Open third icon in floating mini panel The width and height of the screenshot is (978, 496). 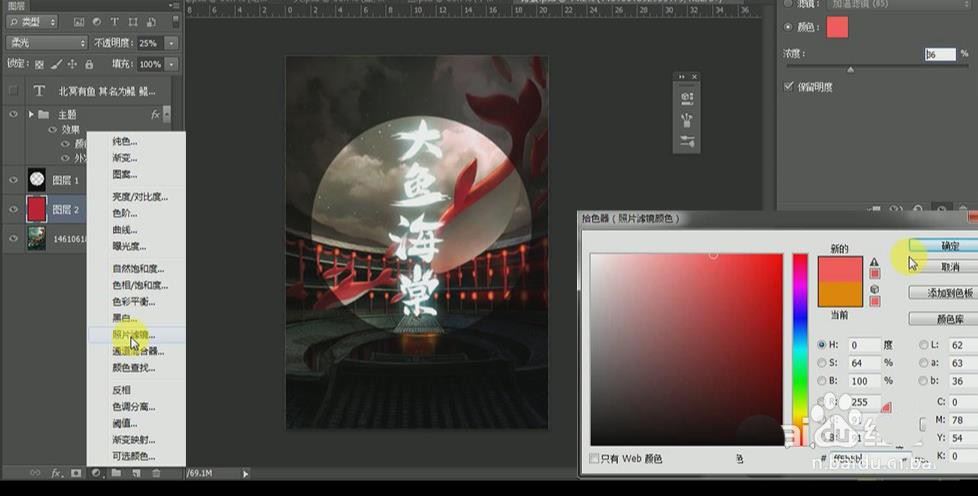(687, 140)
